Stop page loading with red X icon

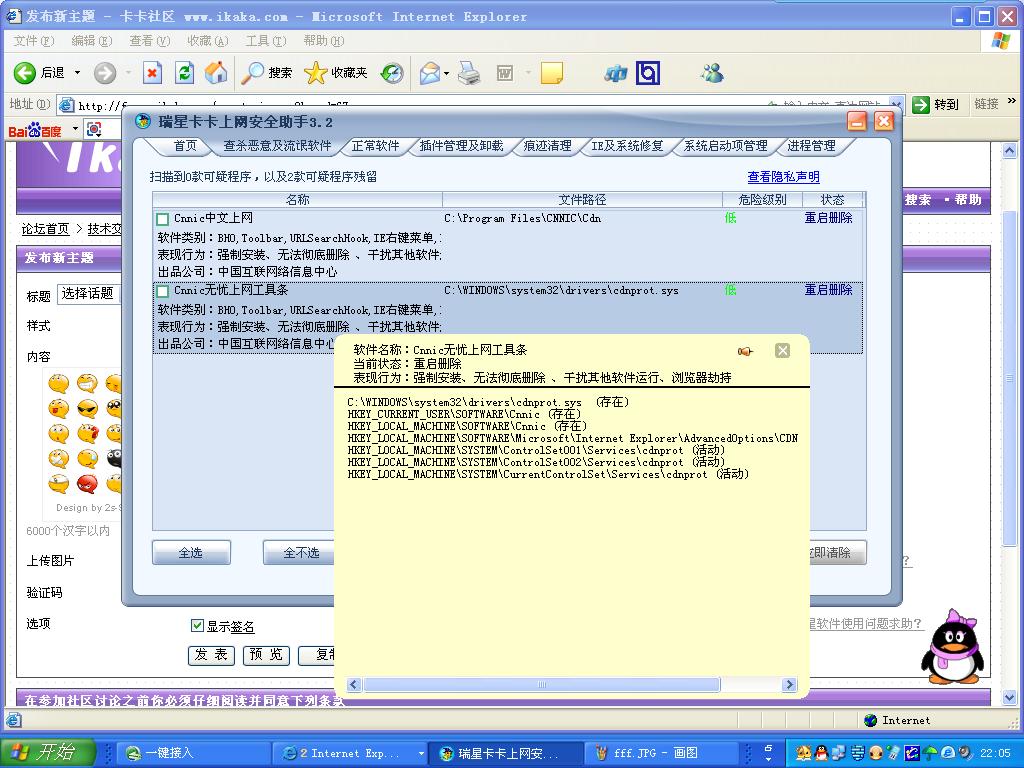coord(152,72)
